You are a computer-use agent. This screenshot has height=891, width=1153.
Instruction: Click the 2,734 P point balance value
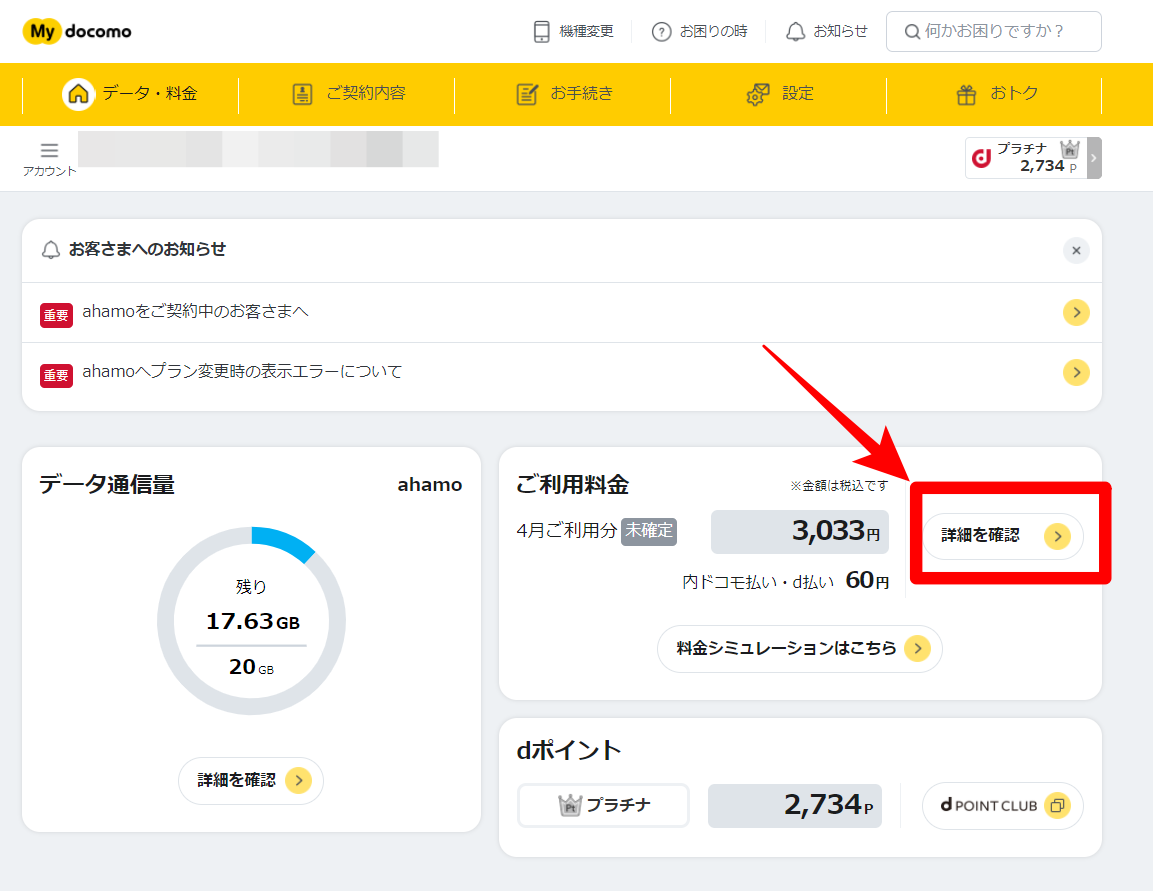click(x=795, y=806)
